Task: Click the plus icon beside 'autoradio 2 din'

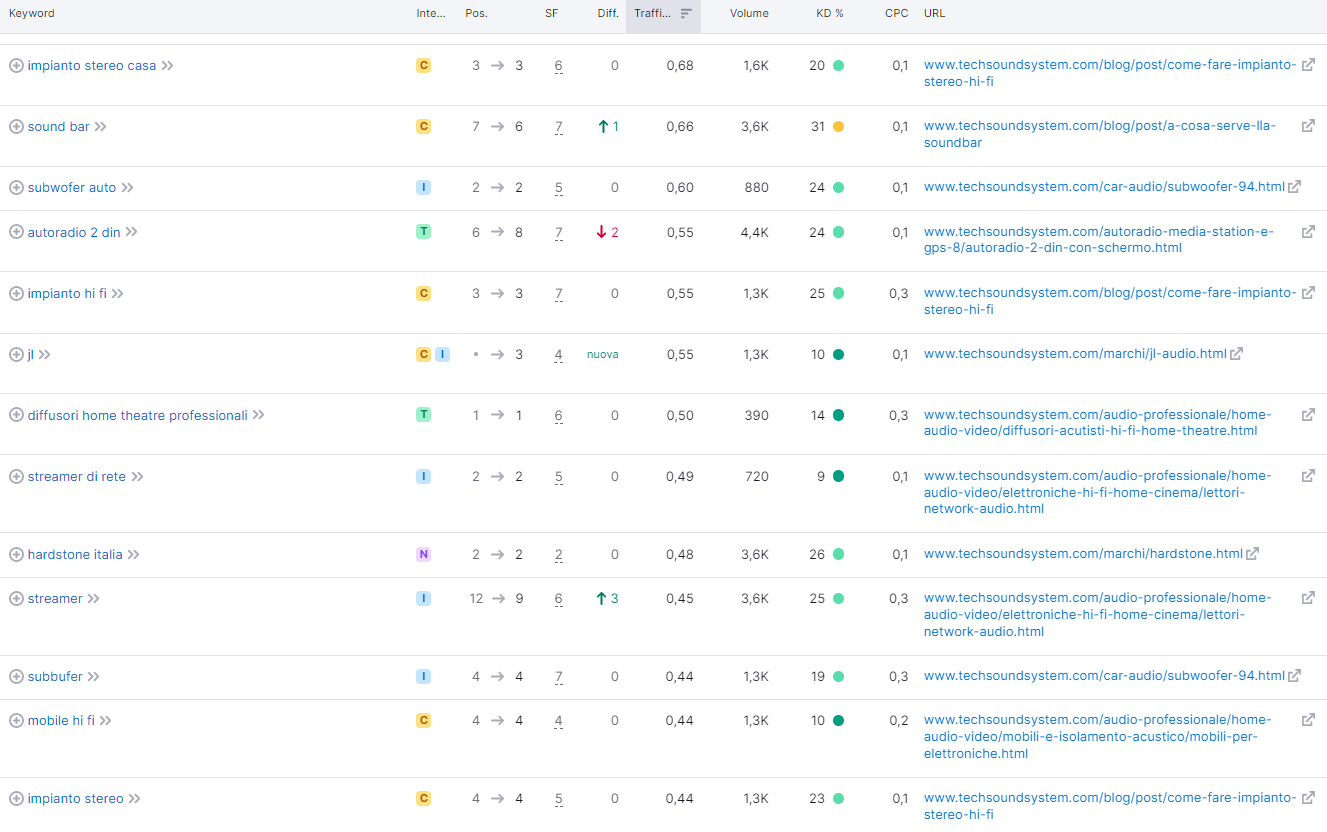Action: click(x=16, y=232)
